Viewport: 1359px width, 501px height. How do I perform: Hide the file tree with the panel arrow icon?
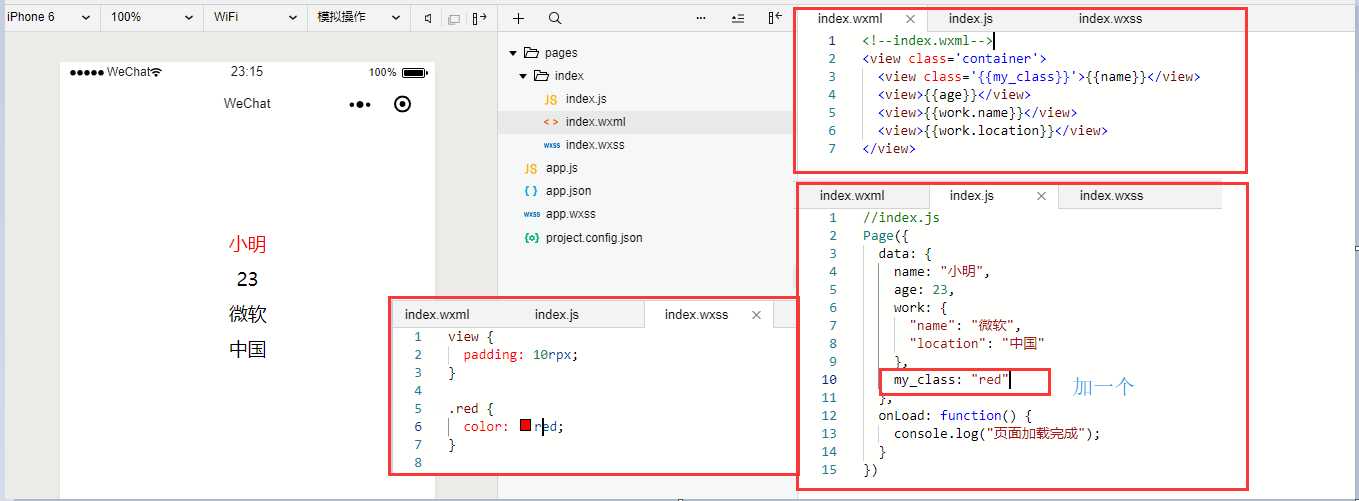click(775, 18)
